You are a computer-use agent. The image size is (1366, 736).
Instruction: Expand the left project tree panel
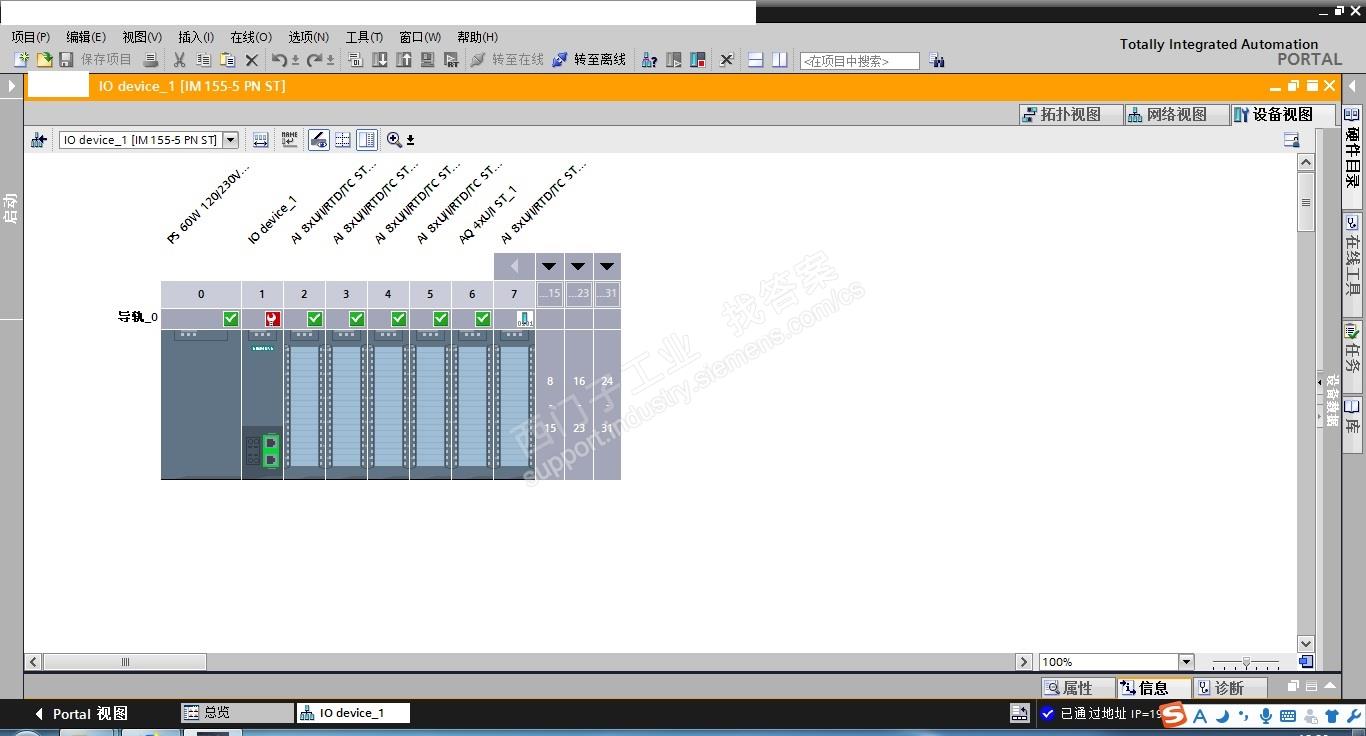[x=12, y=86]
